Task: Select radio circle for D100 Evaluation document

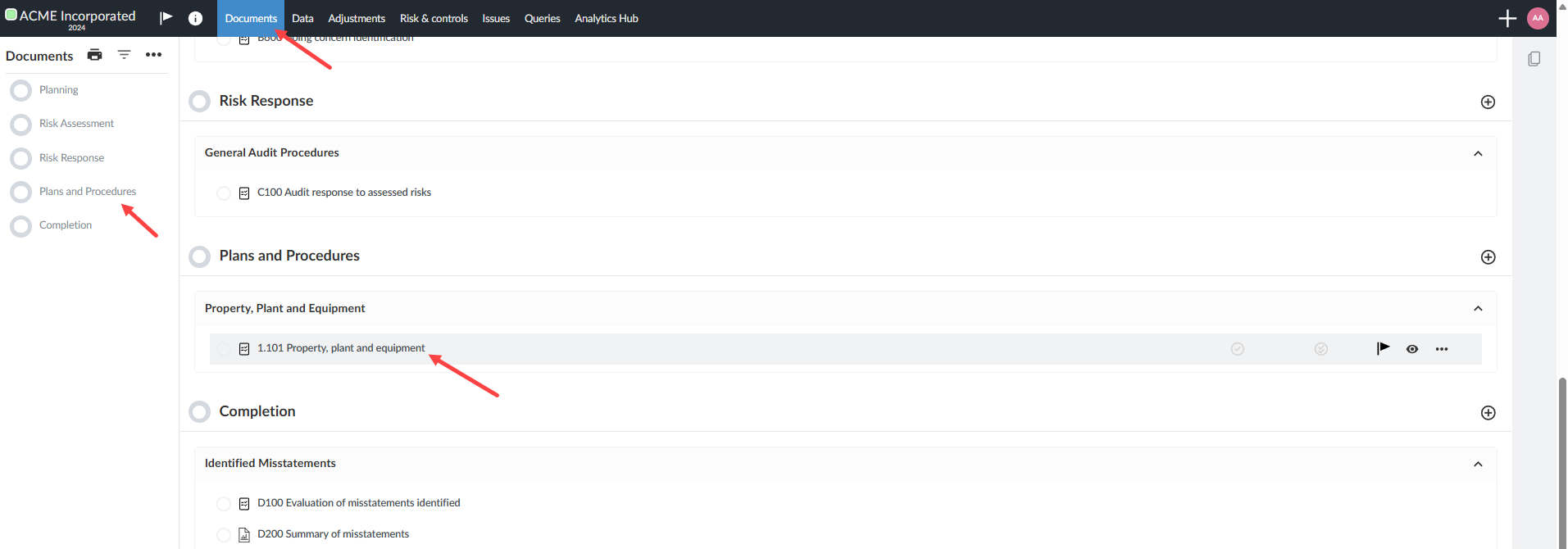Action: [x=224, y=504]
